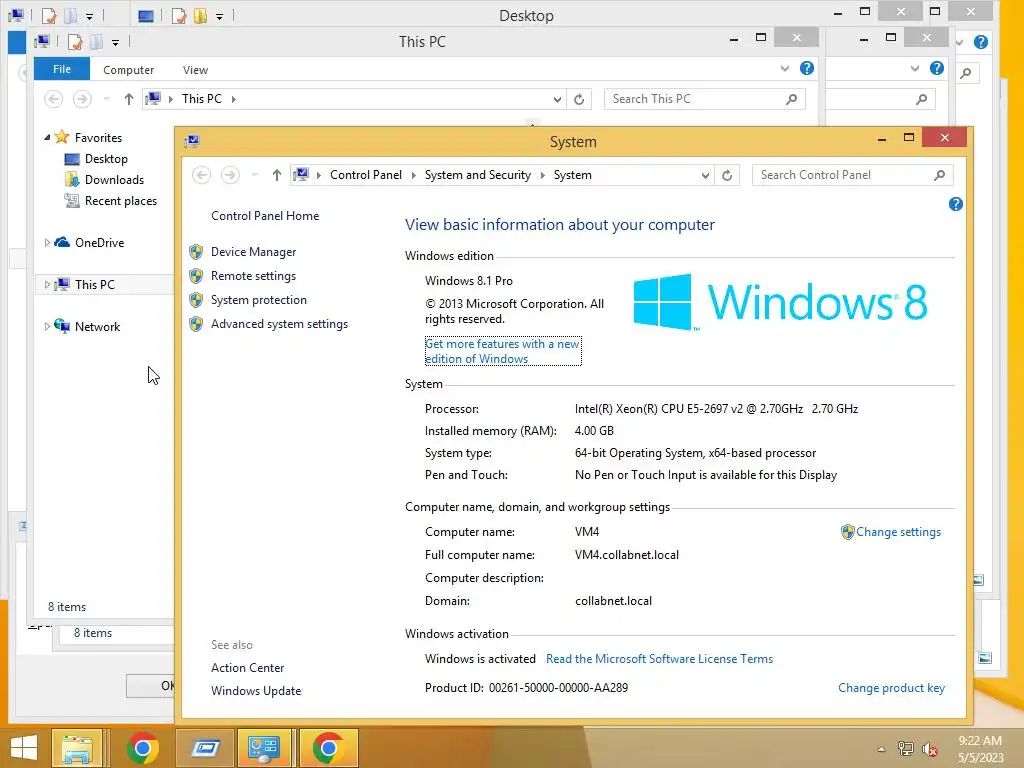
Task: Collapse the Favorites tree group
Action: click(x=47, y=138)
